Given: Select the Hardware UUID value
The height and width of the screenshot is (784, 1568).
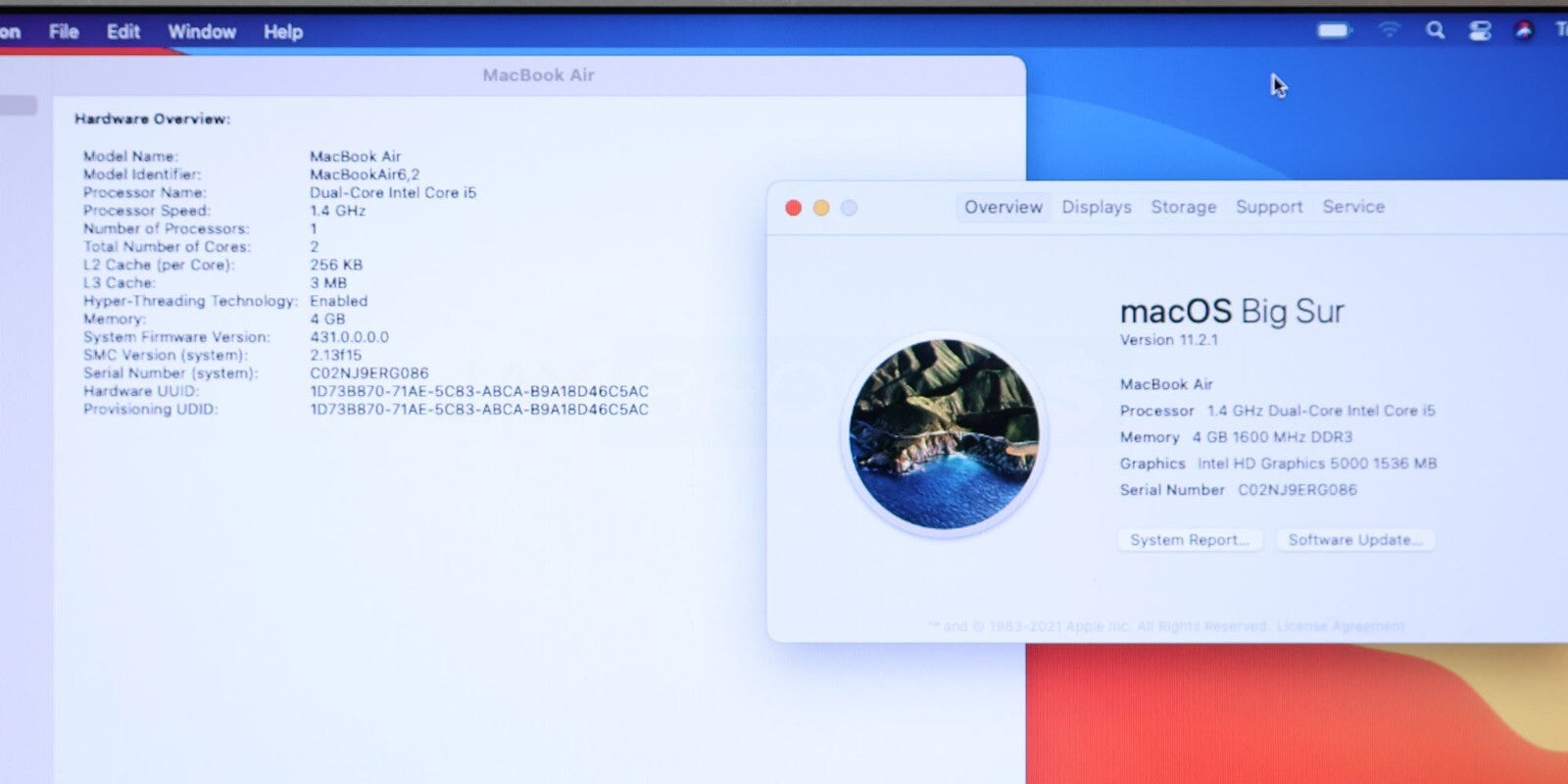Looking at the screenshot, I should coord(479,391).
